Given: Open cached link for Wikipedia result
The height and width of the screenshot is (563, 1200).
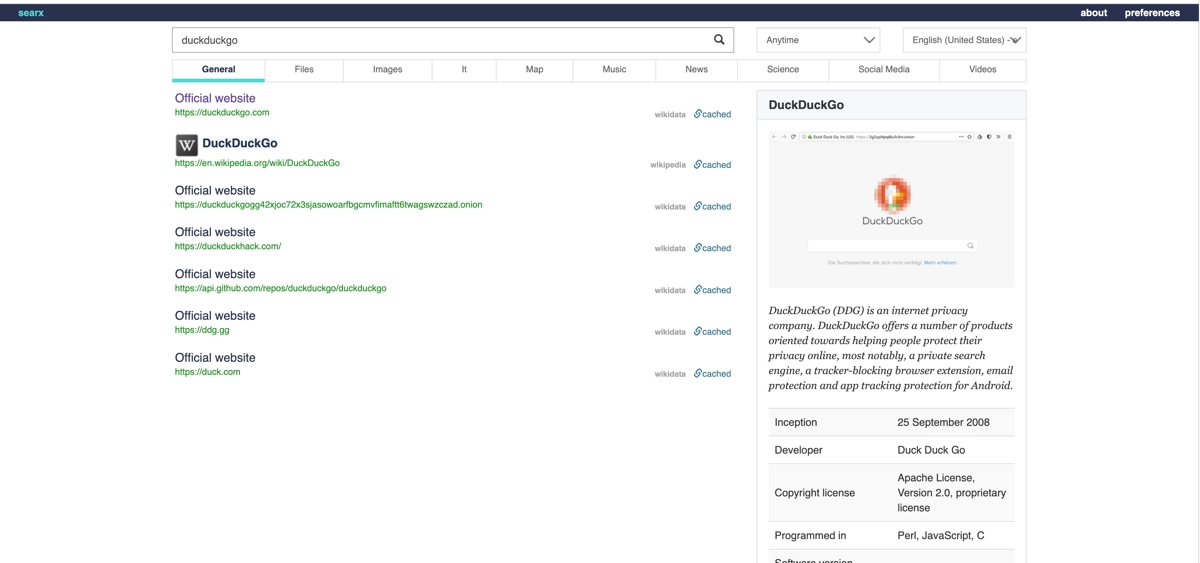Looking at the screenshot, I should 713,164.
